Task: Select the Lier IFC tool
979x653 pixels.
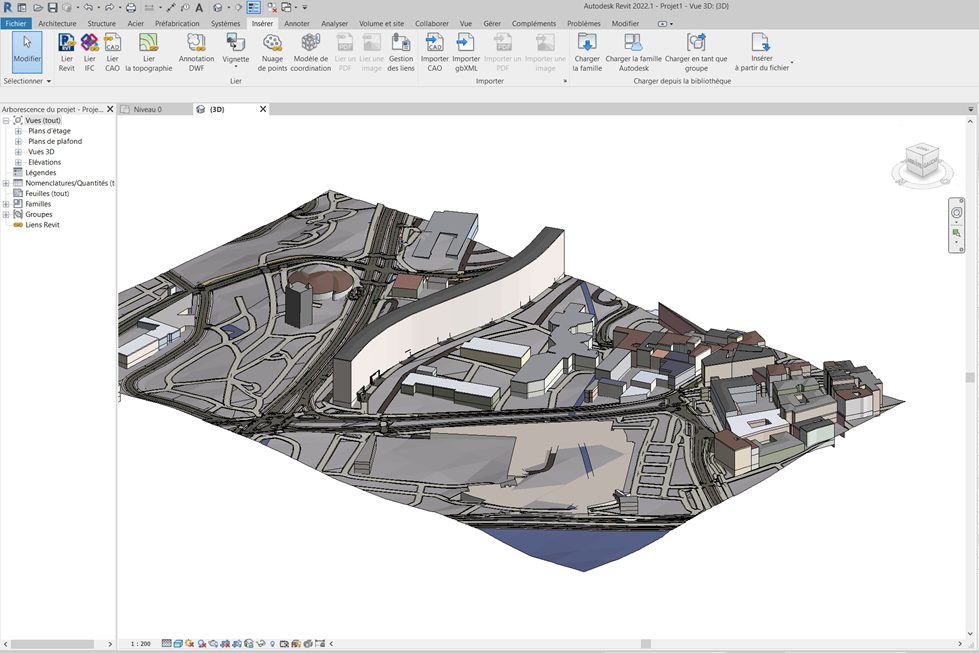Action: [x=90, y=43]
